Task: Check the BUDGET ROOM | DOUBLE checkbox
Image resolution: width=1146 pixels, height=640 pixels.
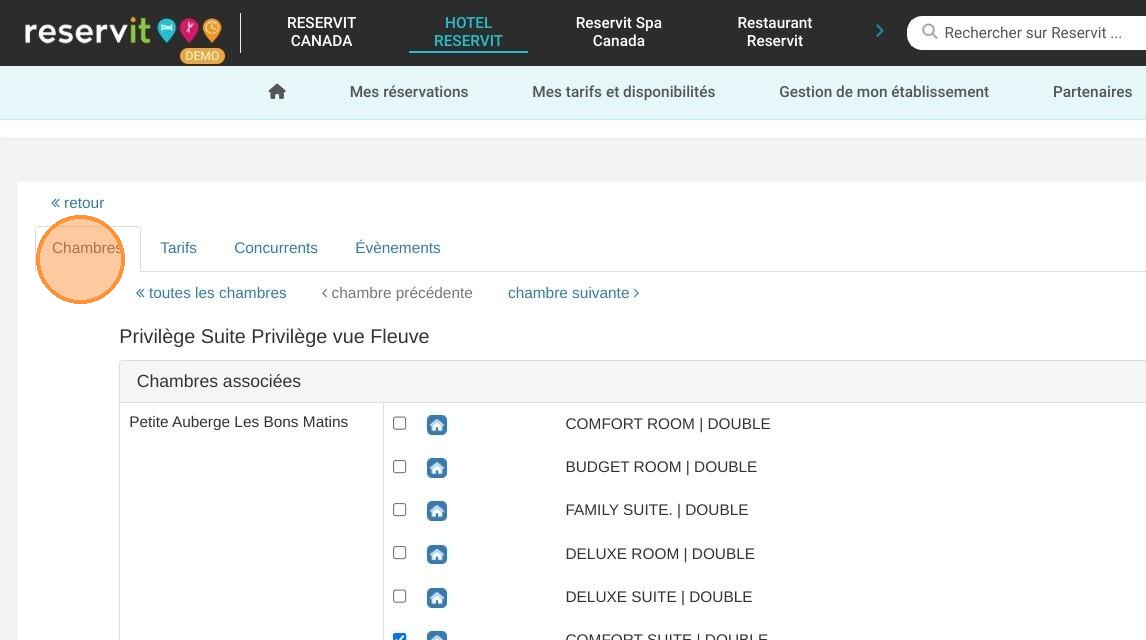Action: coord(400,466)
